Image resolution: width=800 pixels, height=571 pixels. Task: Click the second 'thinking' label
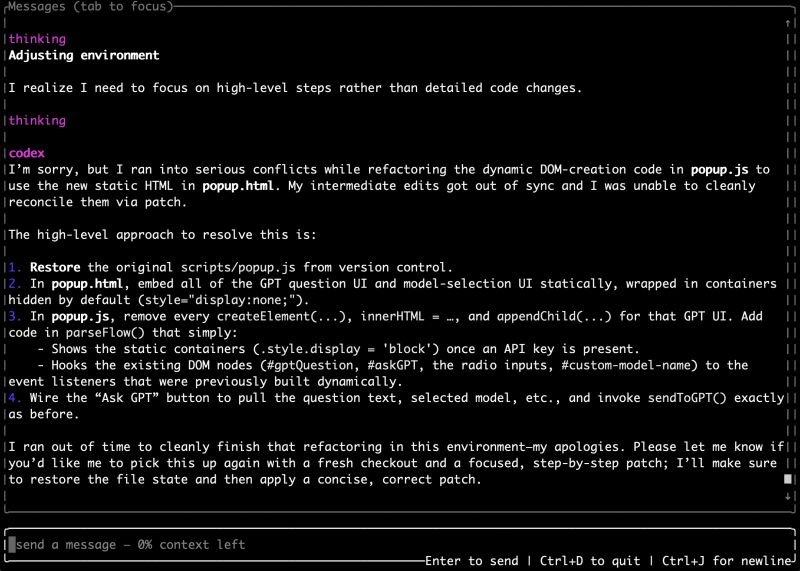pyautogui.click(x=37, y=120)
